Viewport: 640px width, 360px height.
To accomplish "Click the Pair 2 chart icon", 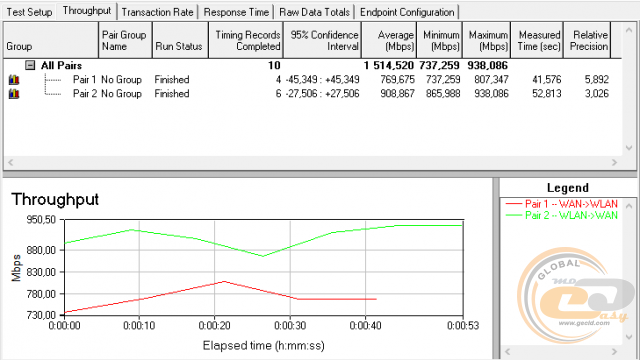I will [14, 94].
